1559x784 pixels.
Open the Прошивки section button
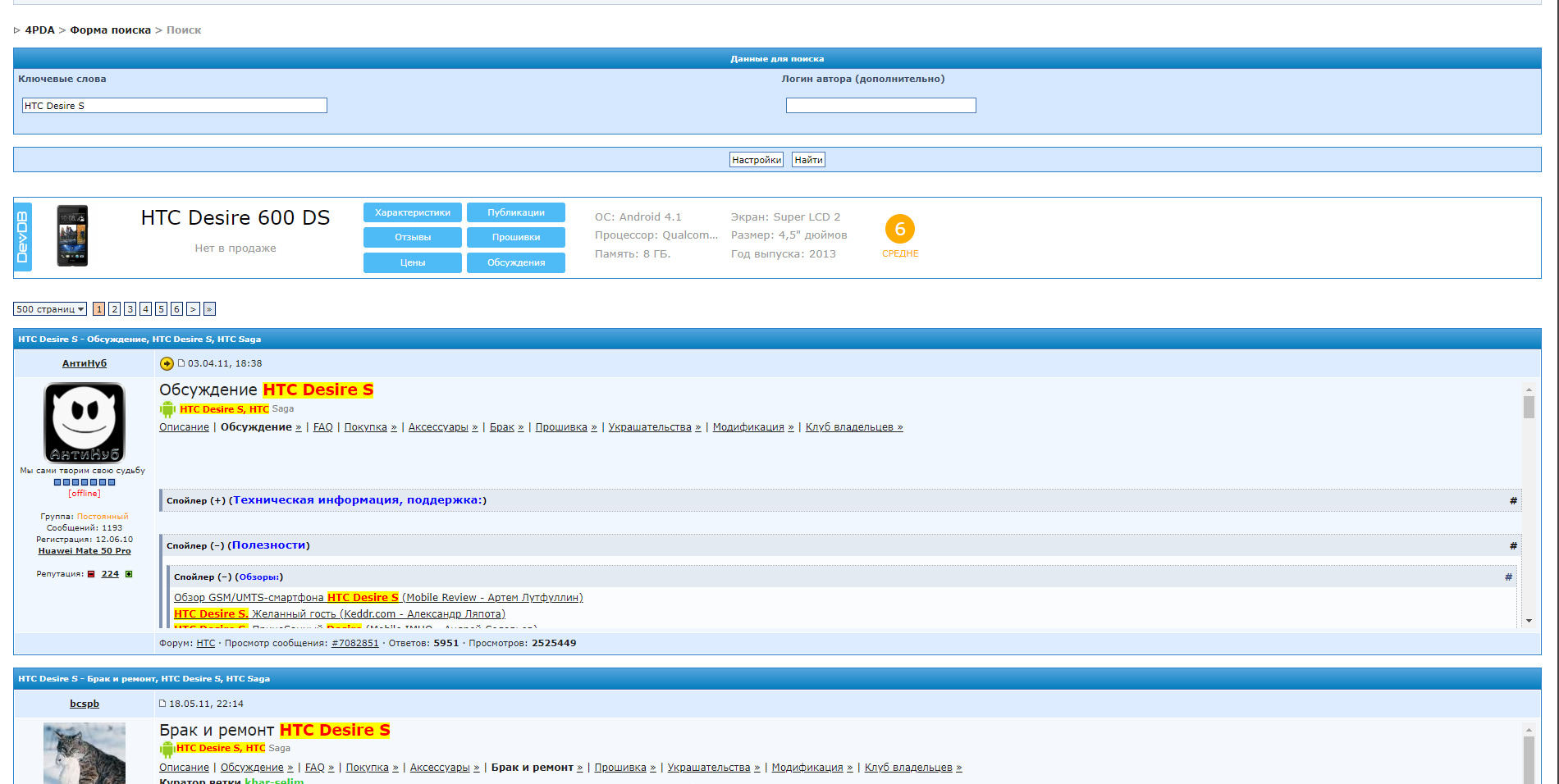tap(515, 237)
